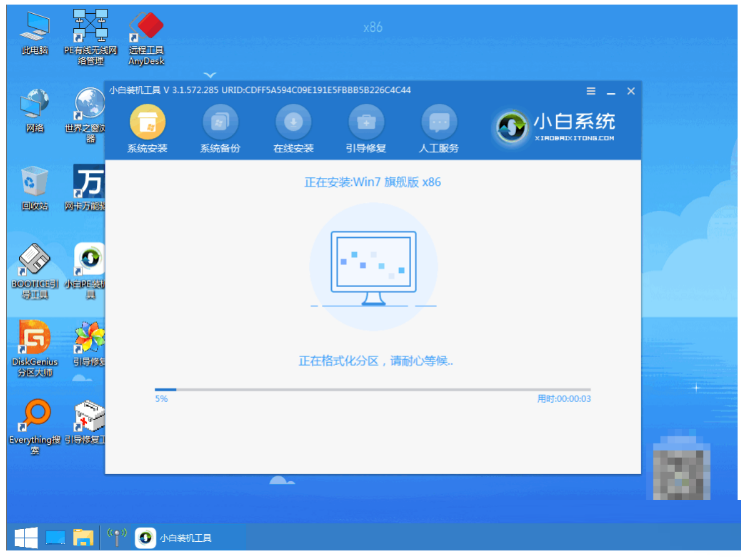The height and width of the screenshot is (557, 741).
Task: Launch 小白PE装机工具 desktop shortcut
Action: tap(87, 271)
